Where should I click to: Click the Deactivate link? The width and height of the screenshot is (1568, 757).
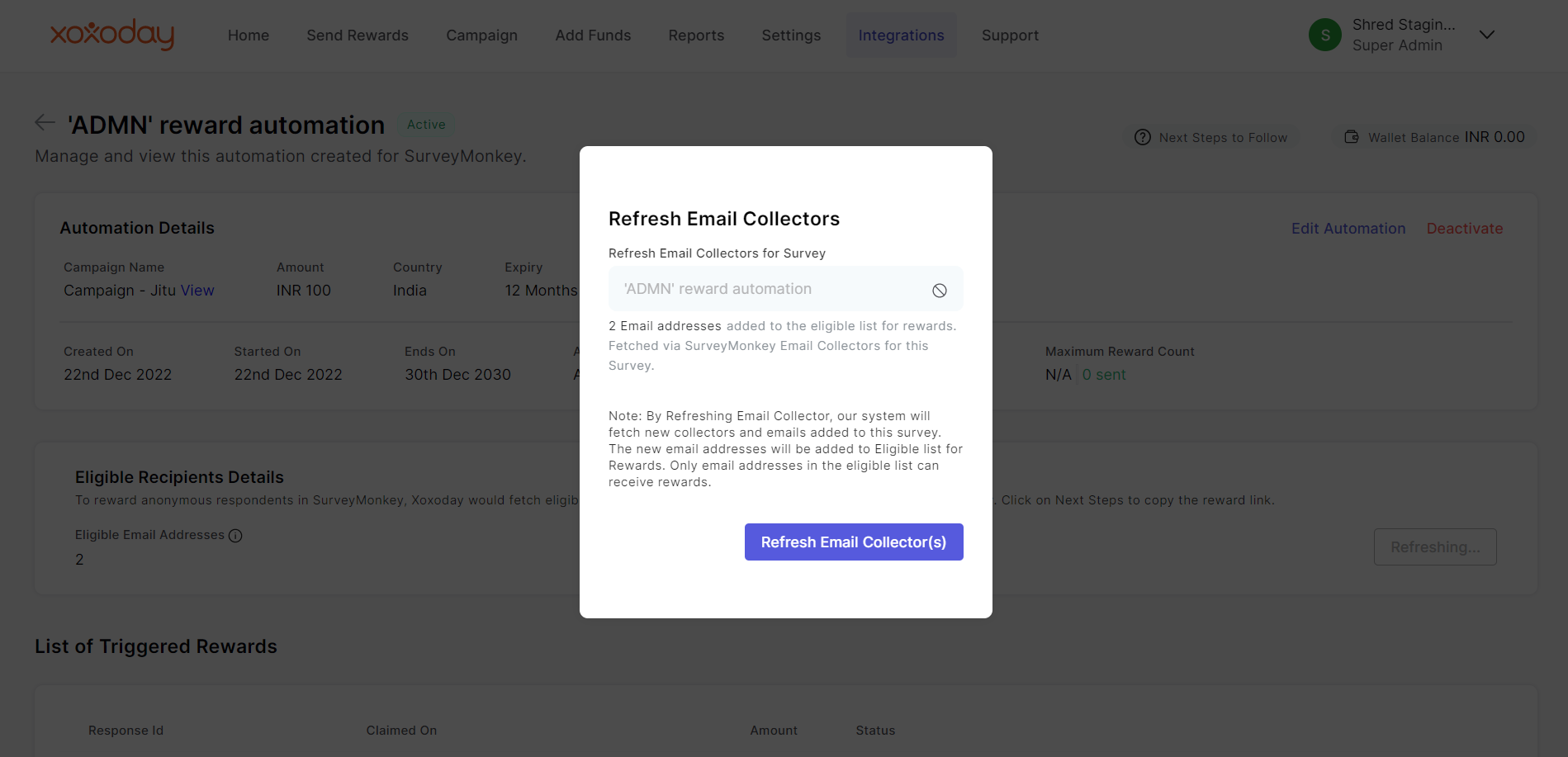1464,229
